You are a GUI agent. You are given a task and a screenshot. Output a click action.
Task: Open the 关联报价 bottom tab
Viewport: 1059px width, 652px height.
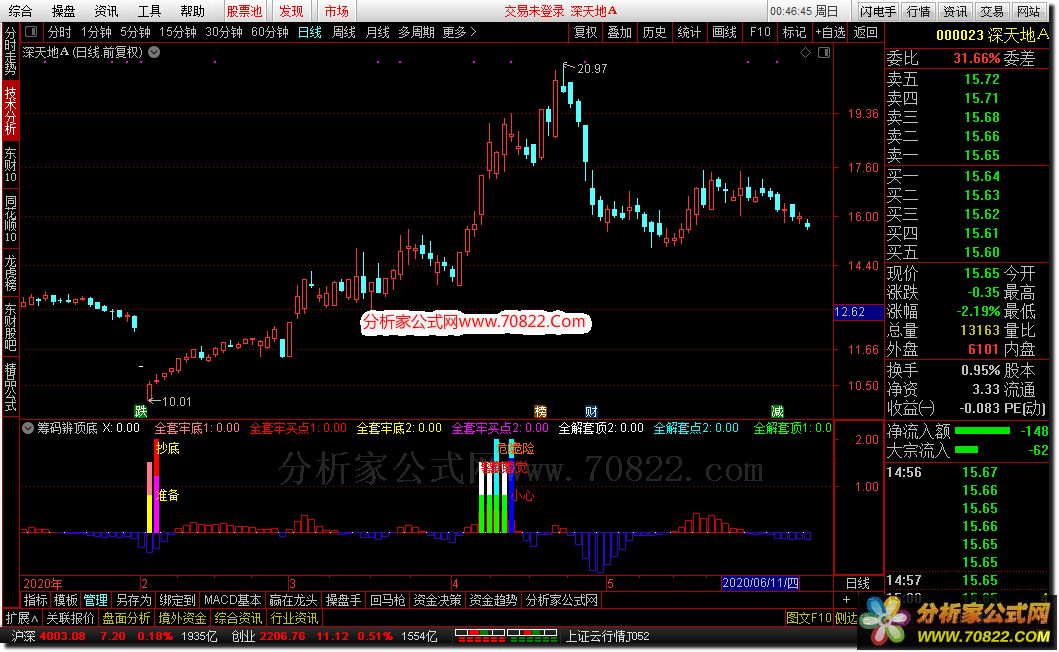point(70,618)
